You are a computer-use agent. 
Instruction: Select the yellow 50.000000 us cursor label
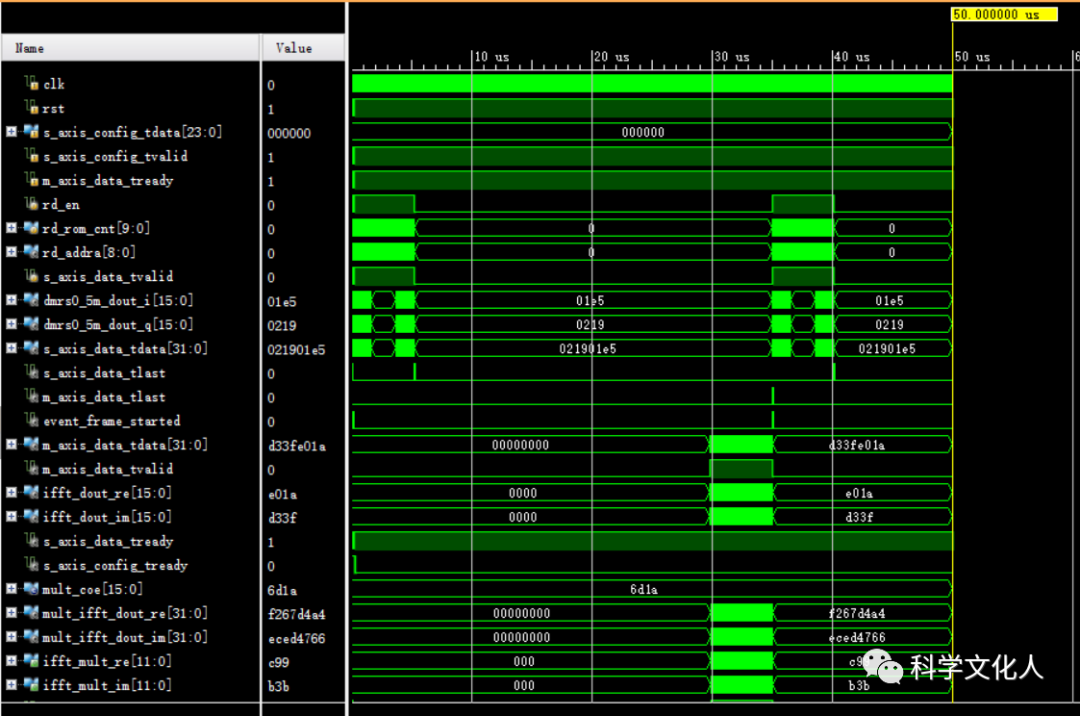click(1003, 15)
